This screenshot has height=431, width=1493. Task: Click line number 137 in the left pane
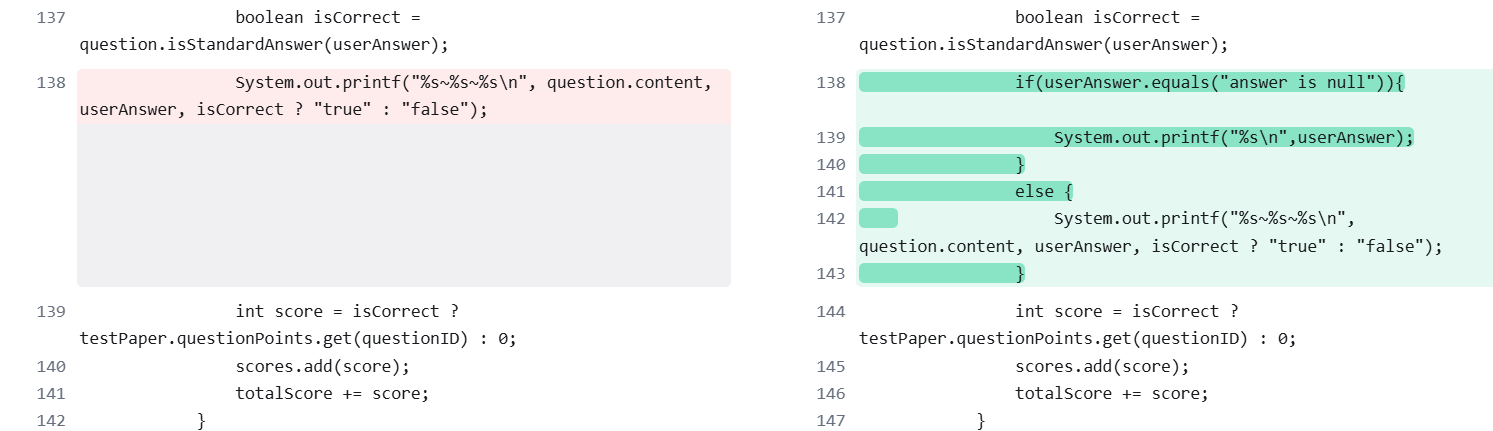(51, 18)
